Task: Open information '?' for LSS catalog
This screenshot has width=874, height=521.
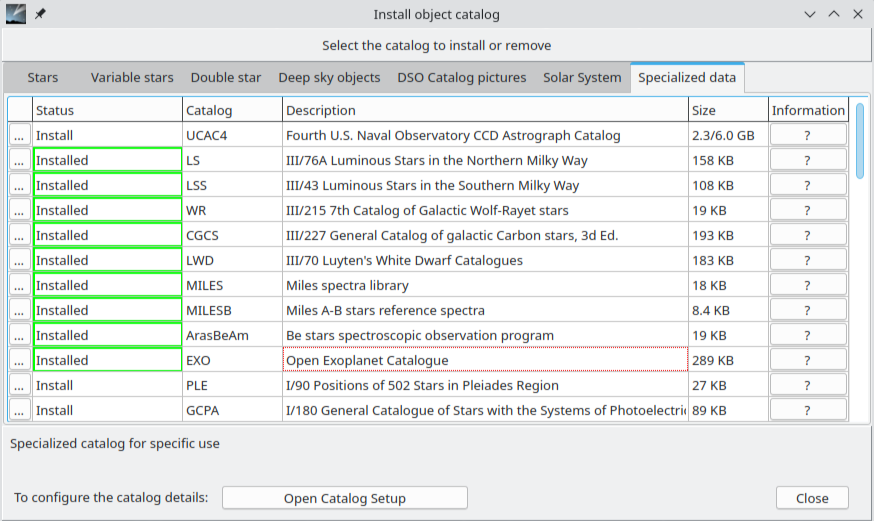Action: click(x=808, y=186)
